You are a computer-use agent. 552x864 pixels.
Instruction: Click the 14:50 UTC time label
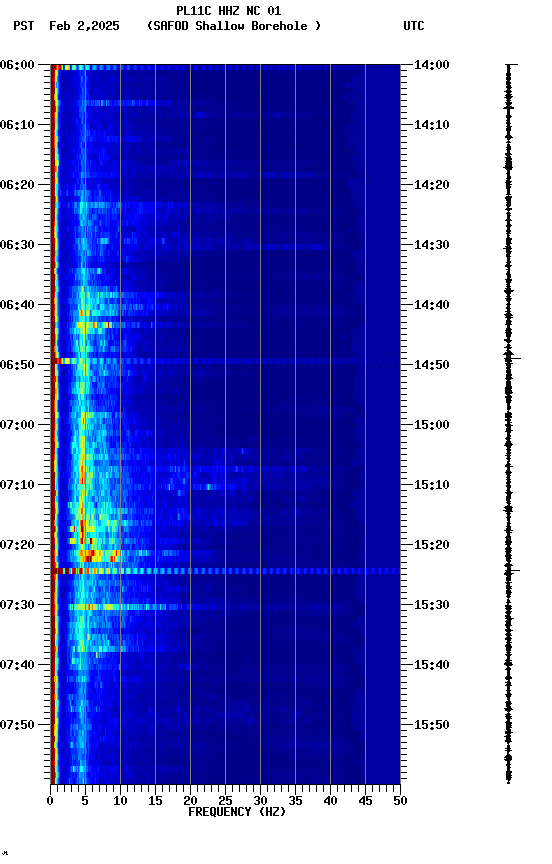click(x=432, y=365)
